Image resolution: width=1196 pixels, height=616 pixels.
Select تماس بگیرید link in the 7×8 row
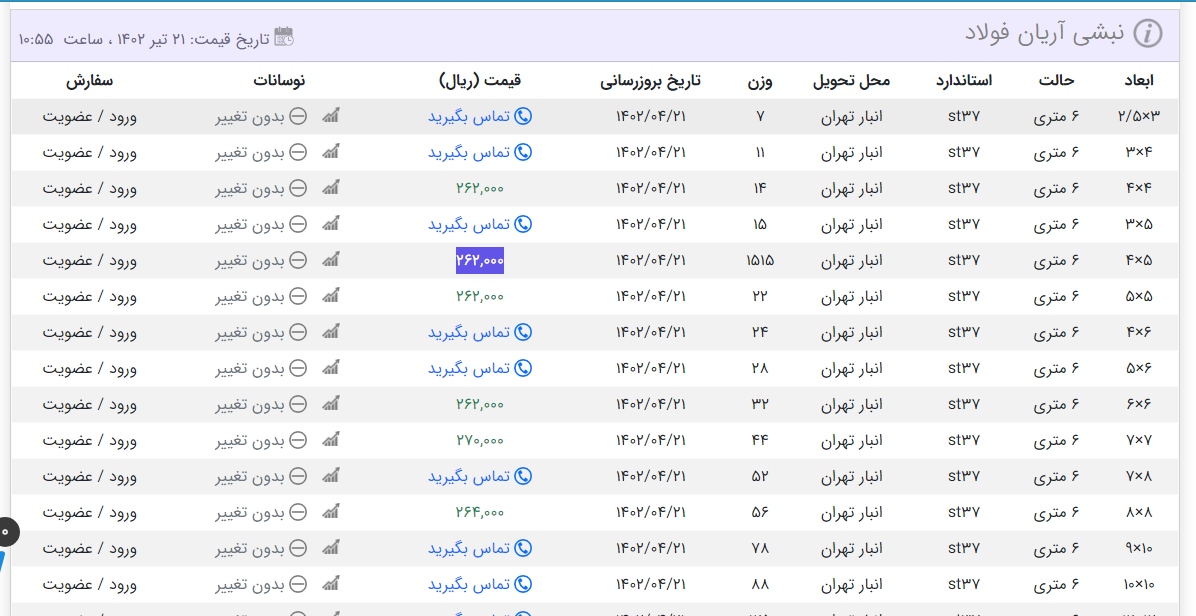[x=469, y=476]
